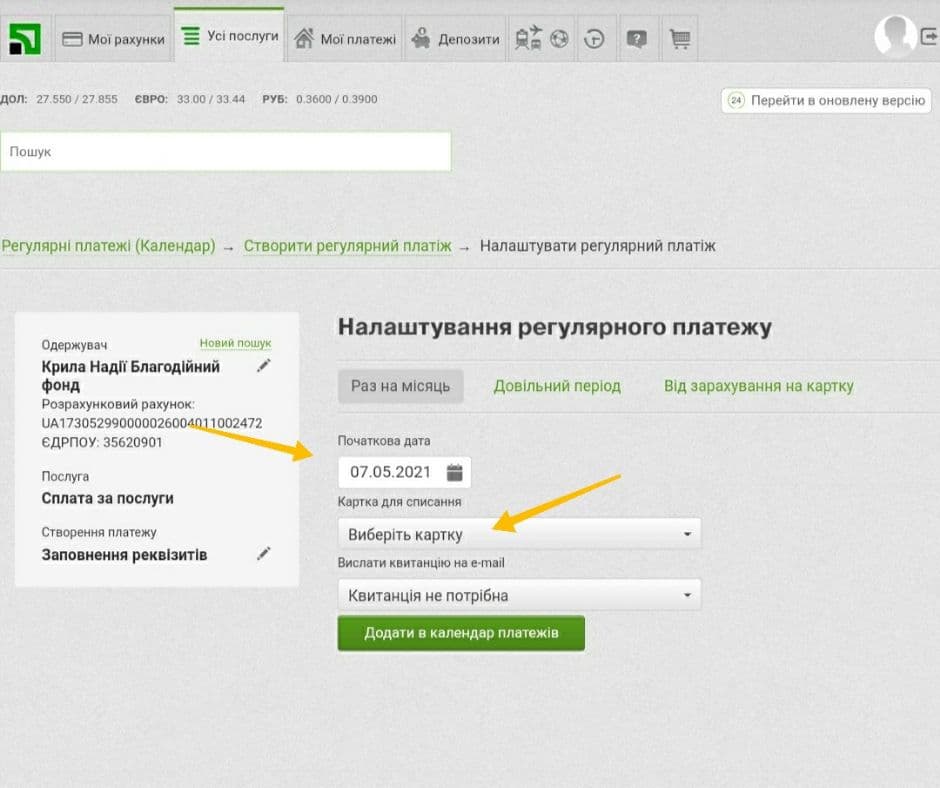Click the Мої платежі house icon

tap(304, 39)
